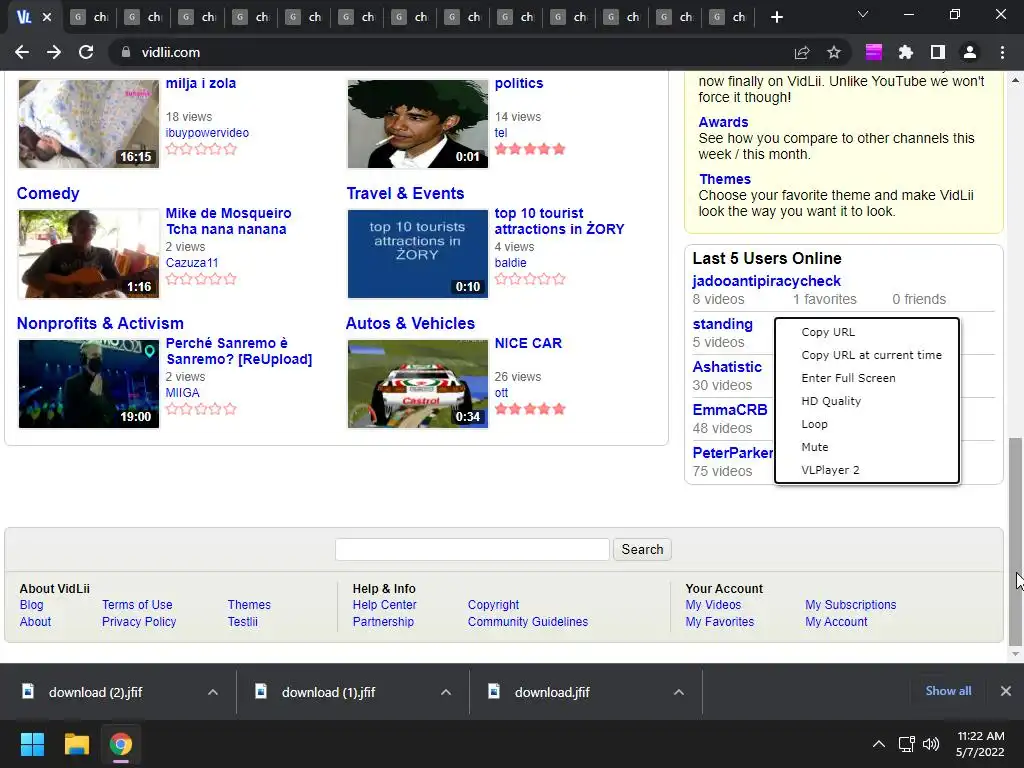Show hidden system tray icons
The height and width of the screenshot is (768, 1024).
tap(879, 744)
